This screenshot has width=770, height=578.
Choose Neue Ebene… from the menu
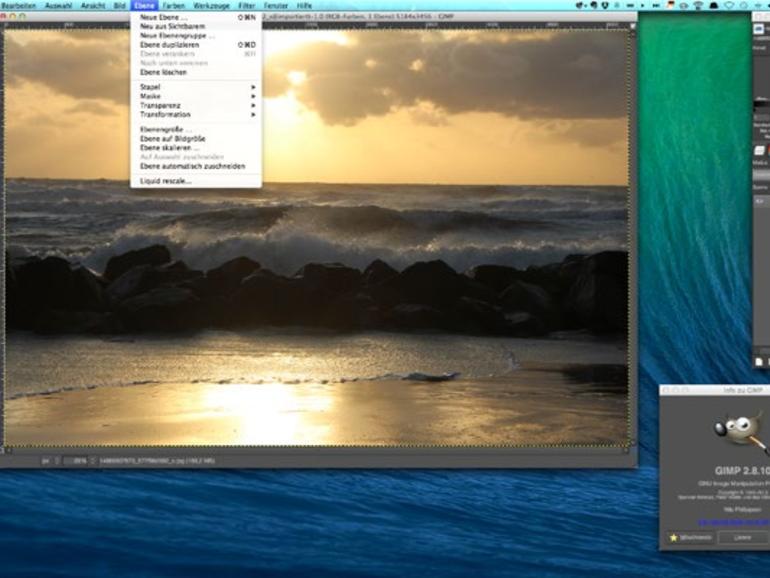[196, 17]
